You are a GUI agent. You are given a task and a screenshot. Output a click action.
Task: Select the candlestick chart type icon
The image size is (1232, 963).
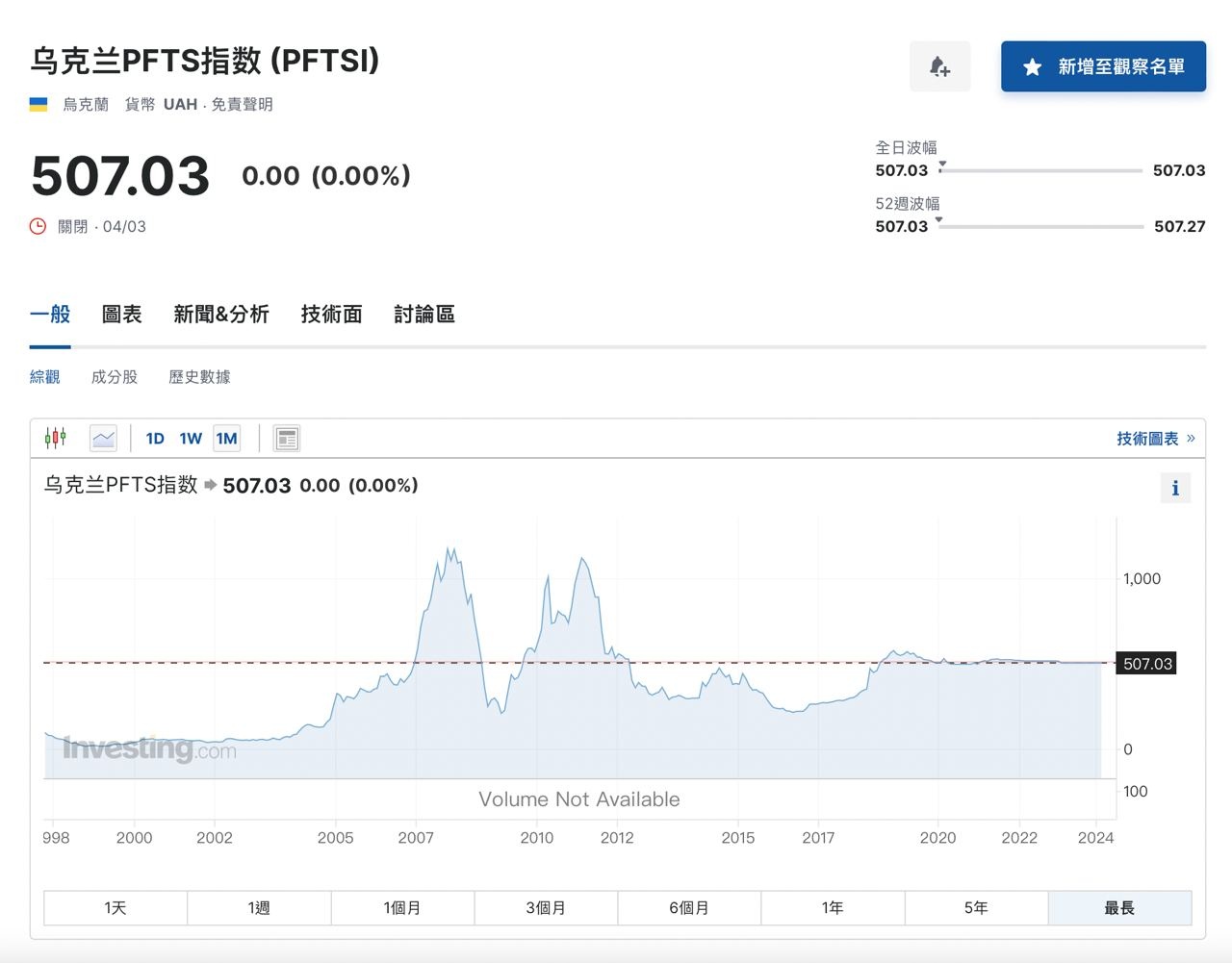coord(56,439)
